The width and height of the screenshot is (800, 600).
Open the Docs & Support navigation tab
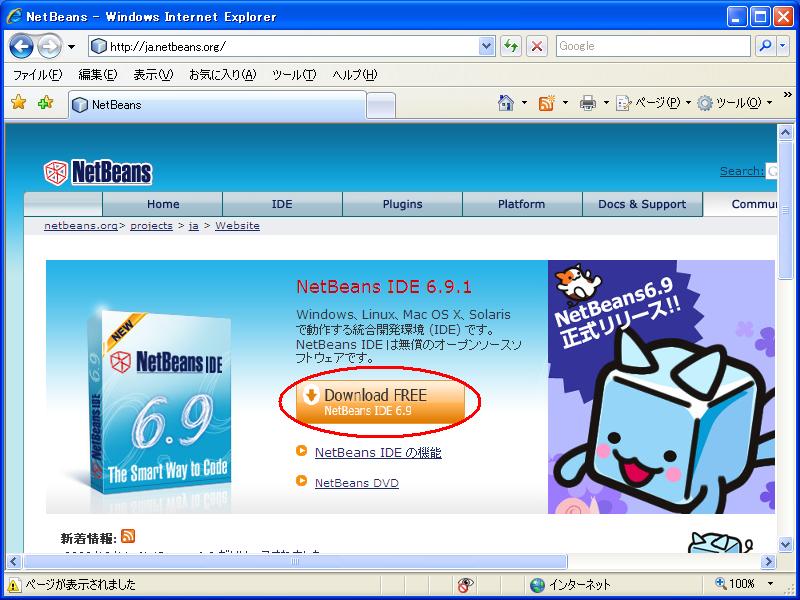pos(642,204)
